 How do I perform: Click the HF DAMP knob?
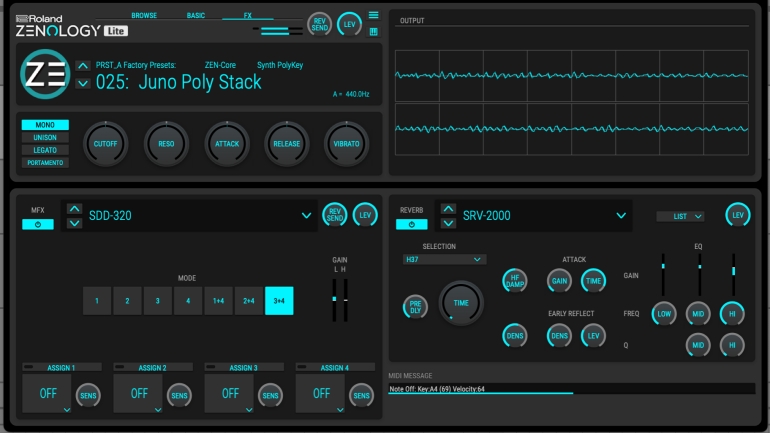tap(515, 281)
